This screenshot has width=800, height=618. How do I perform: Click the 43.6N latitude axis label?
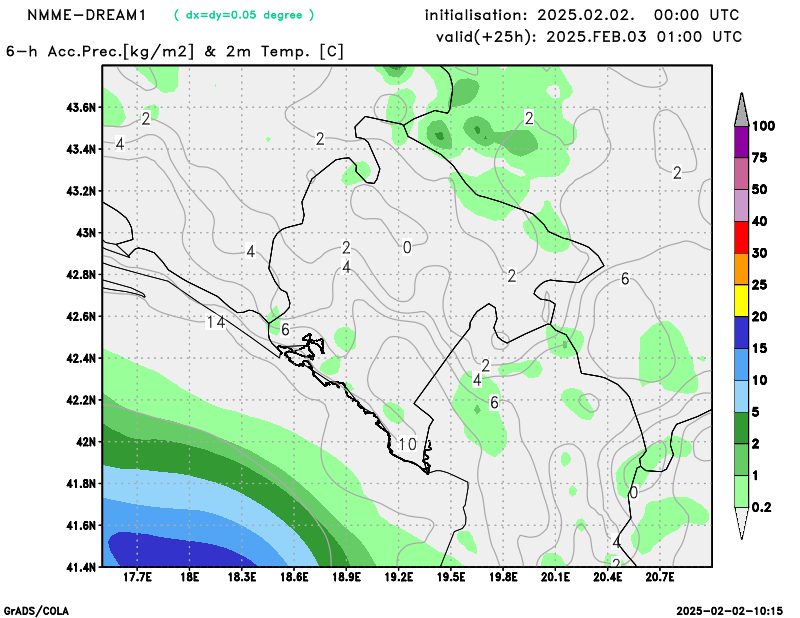point(81,108)
